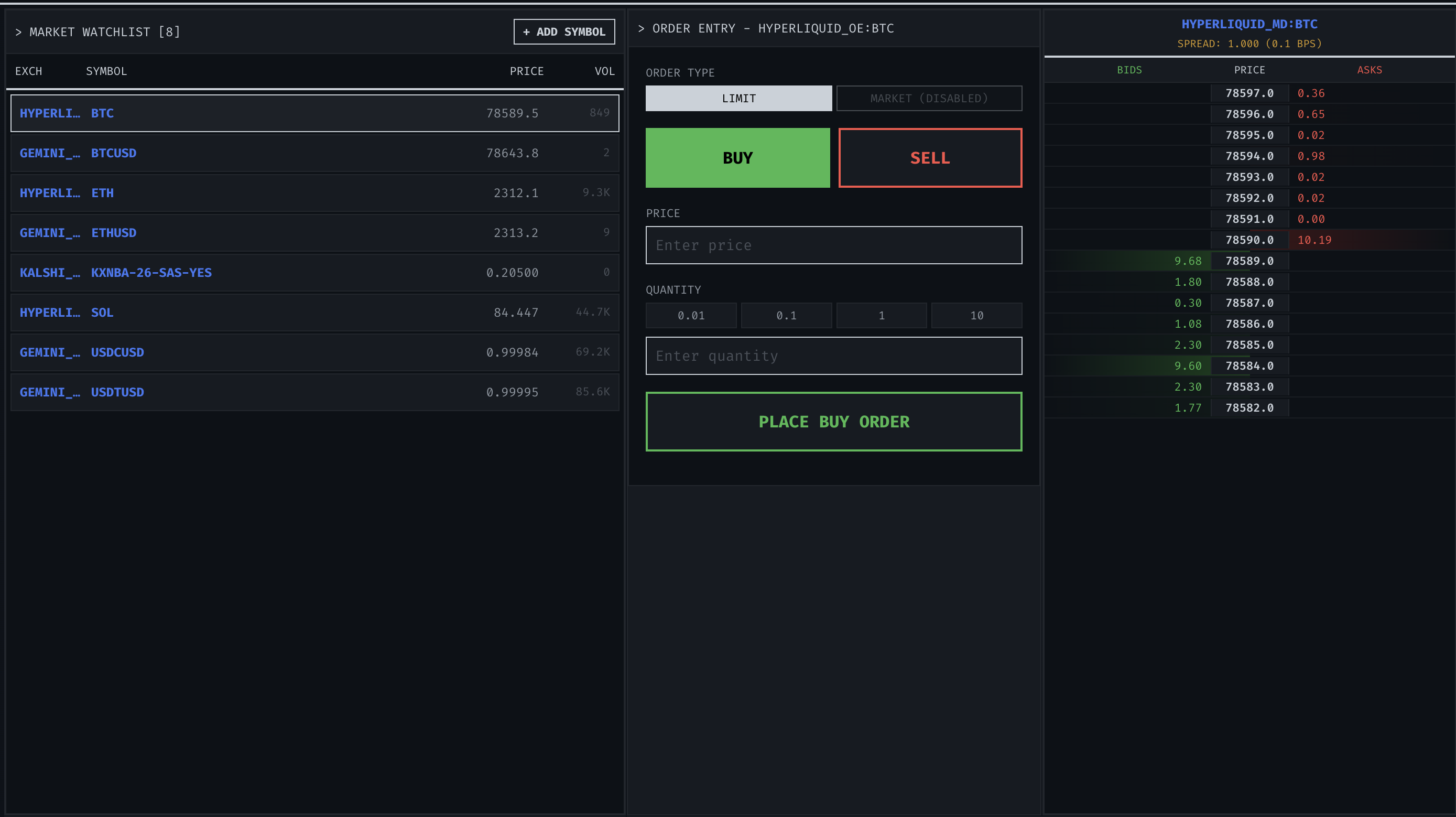This screenshot has width=1456, height=817.
Task: Select the HYPERLI… SOL watchlist row
Action: [315, 313]
